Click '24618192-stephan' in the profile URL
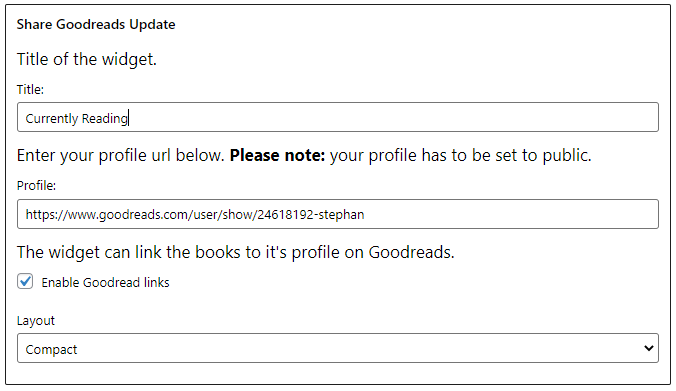Screen dimensions: 676x391 tap(311, 214)
